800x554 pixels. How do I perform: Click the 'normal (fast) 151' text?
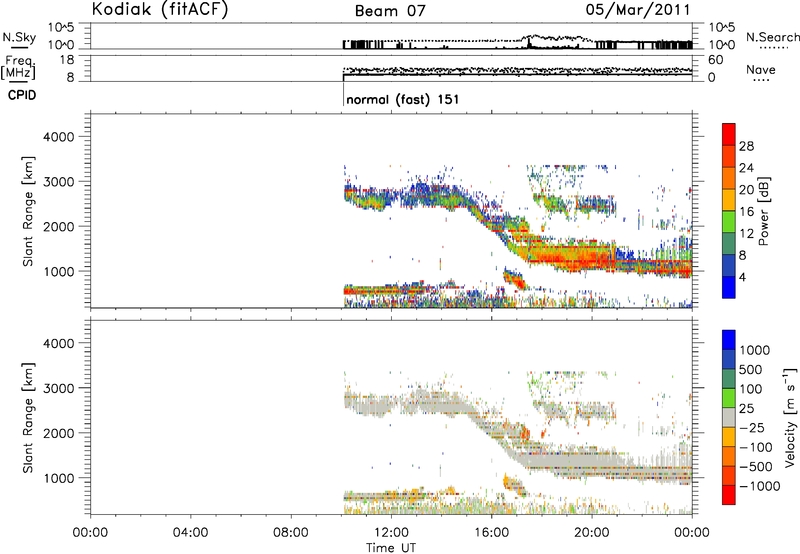click(403, 99)
